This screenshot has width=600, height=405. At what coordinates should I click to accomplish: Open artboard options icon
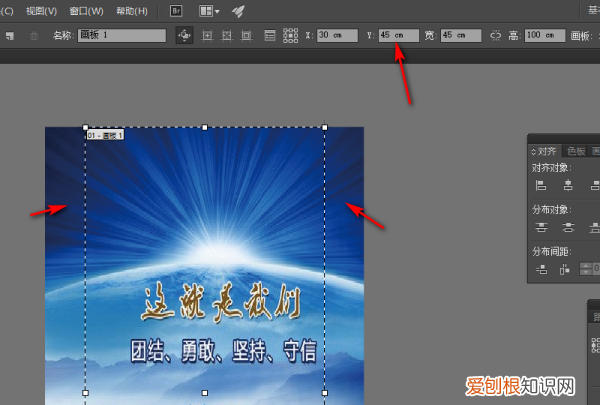[270, 36]
